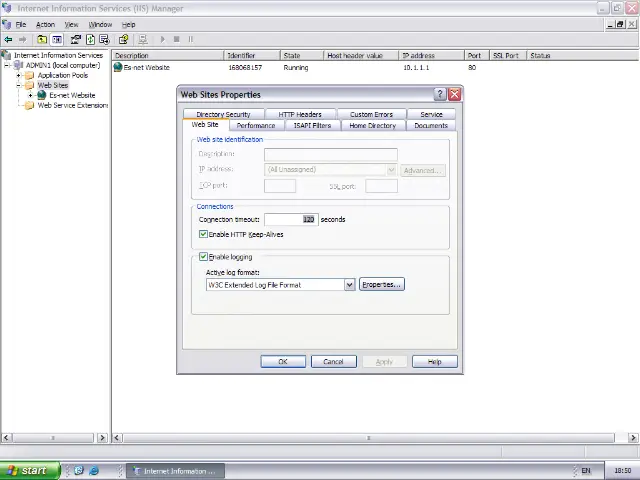The width and height of the screenshot is (640, 480).
Task: Click the Connection timeout input field
Action: (291, 220)
